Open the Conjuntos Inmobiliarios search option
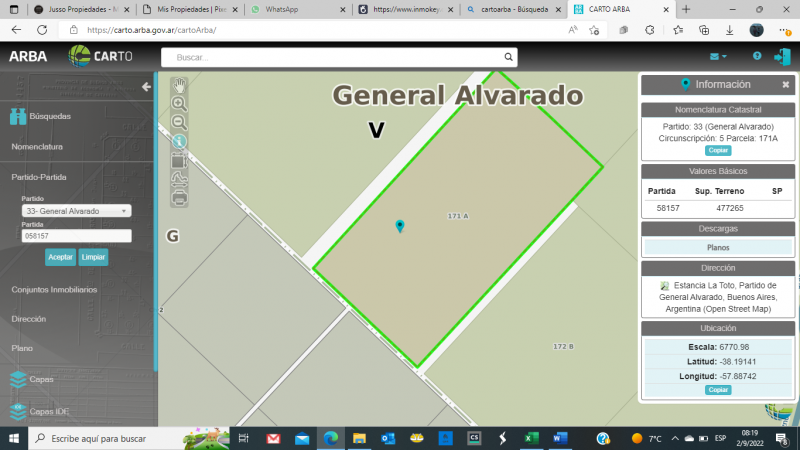The height and width of the screenshot is (450, 800). [x=54, y=289]
